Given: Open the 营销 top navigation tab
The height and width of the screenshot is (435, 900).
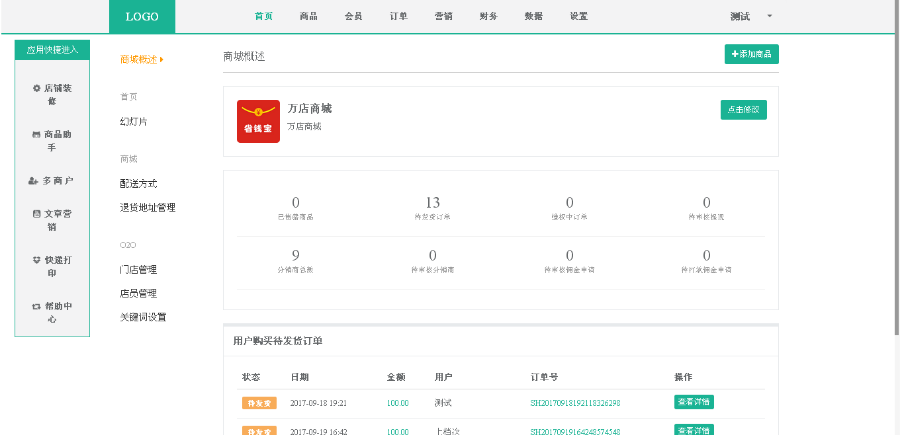Looking at the screenshot, I should [443, 17].
